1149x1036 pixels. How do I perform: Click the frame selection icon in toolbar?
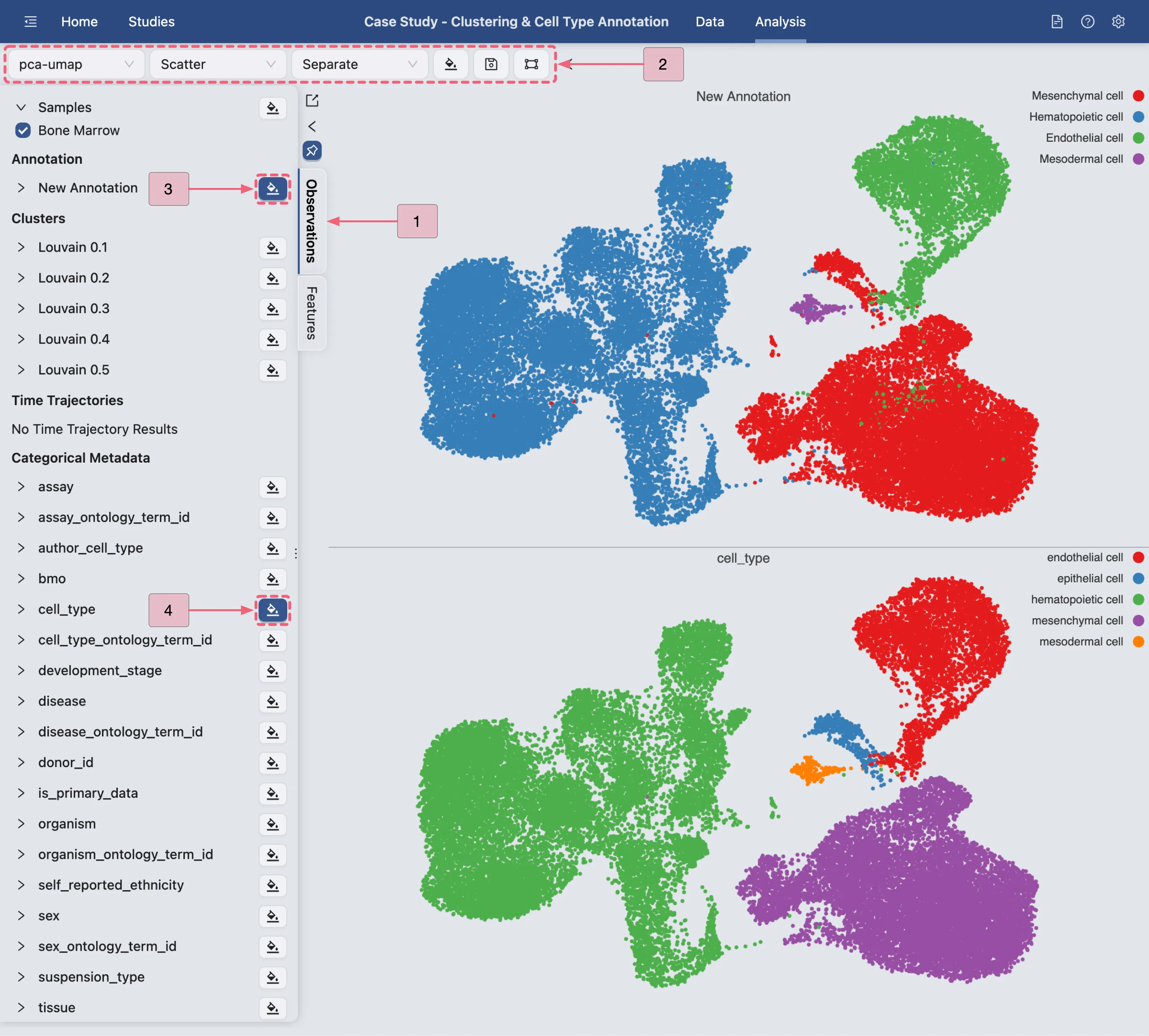531,64
